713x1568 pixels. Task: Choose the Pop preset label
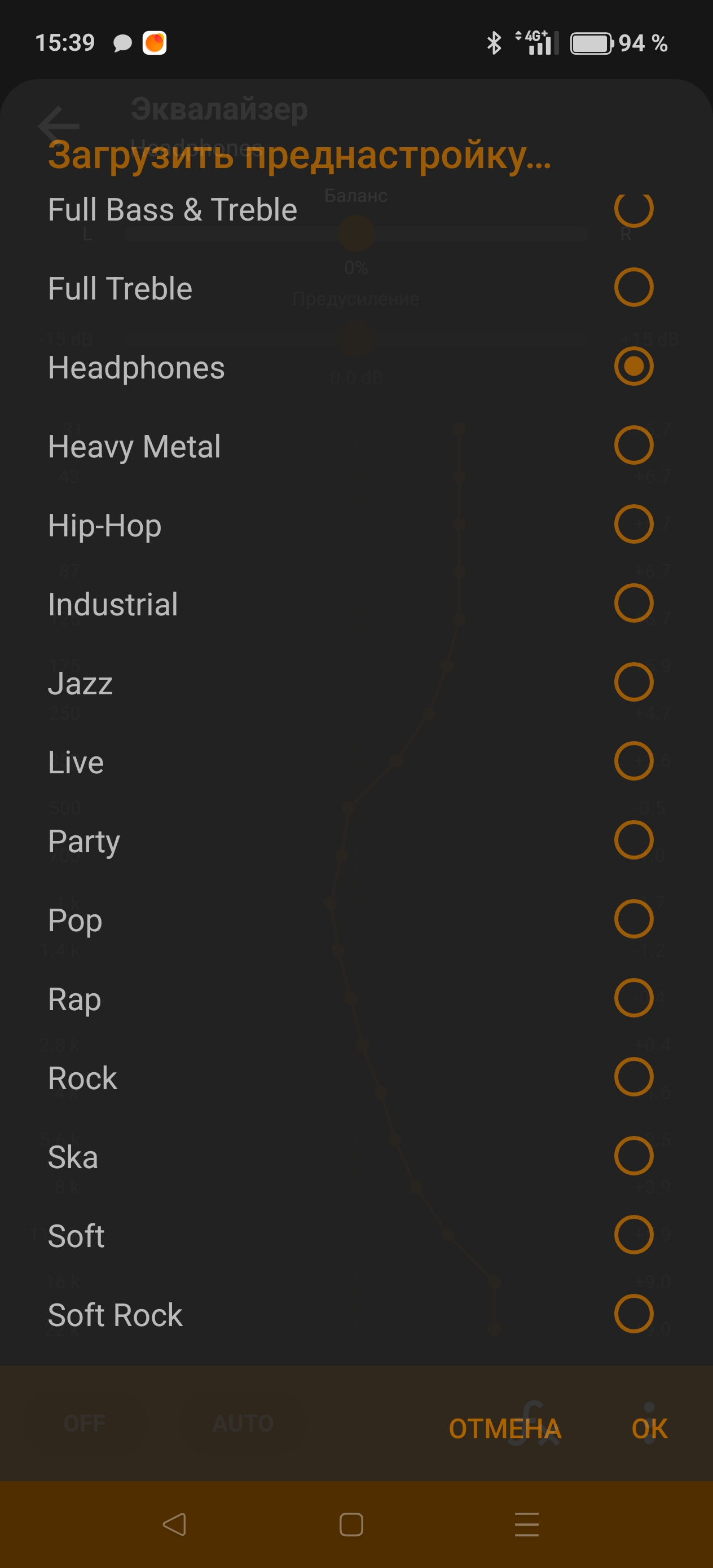pos(75,920)
